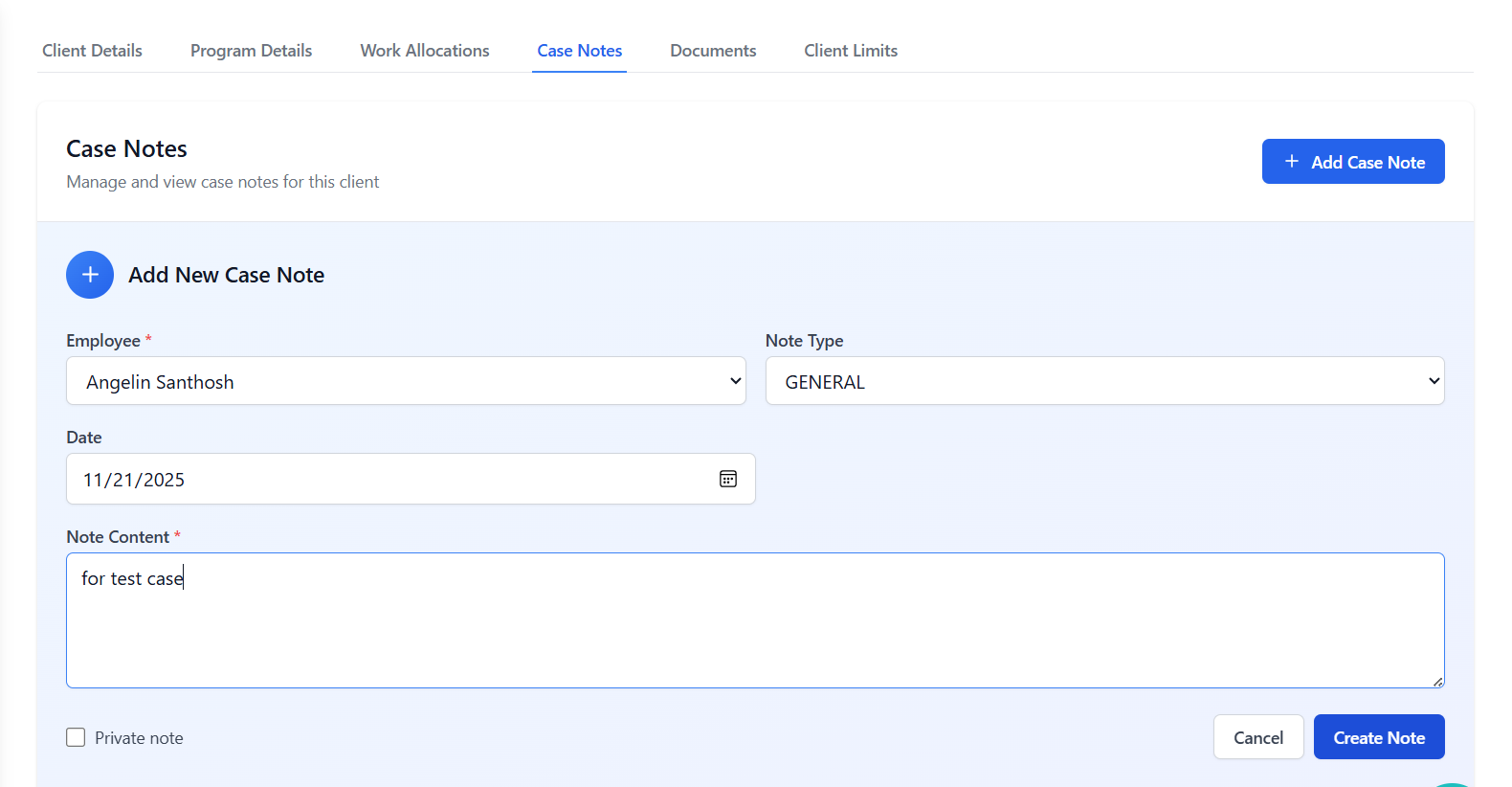Click the Add New Case Note heading
The height and width of the screenshot is (787, 1512).
[x=226, y=276]
